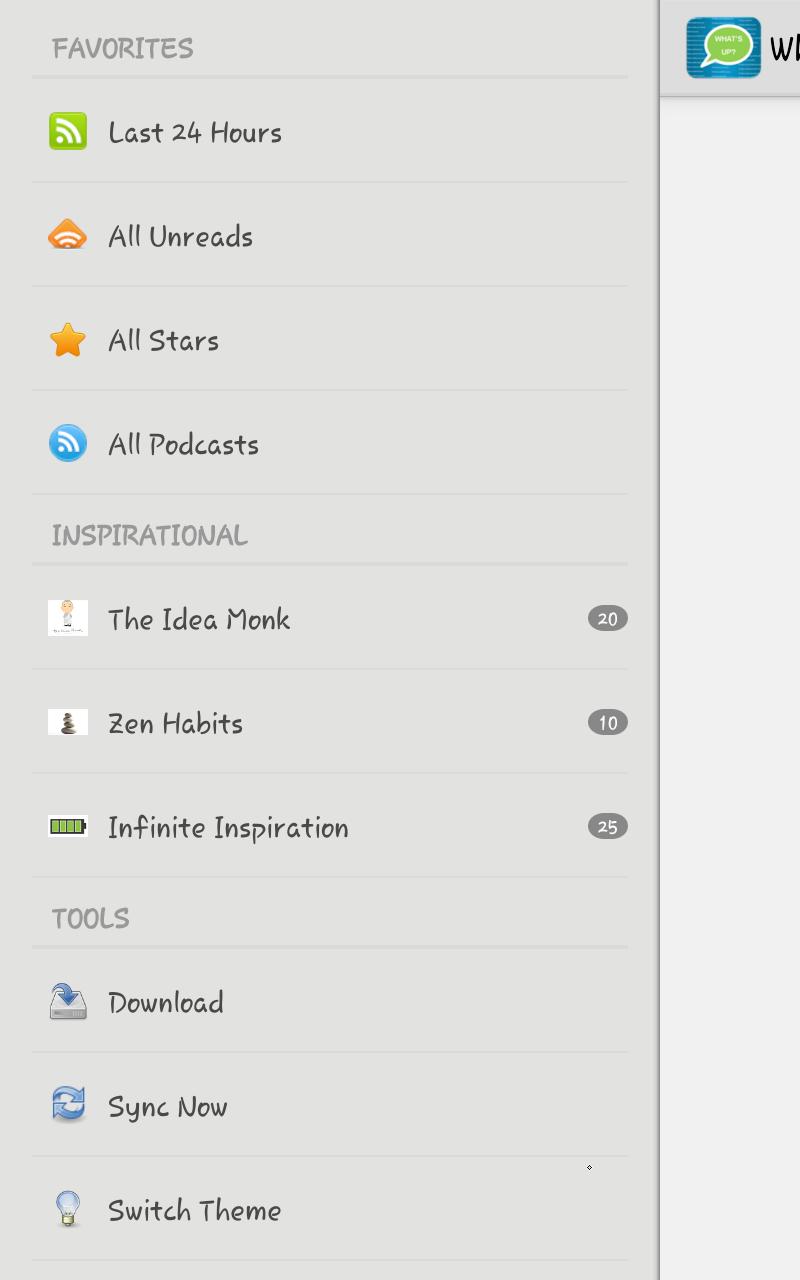This screenshot has width=800, height=1280.
Task: Tap the Sync Now label
Action: [x=168, y=1107]
